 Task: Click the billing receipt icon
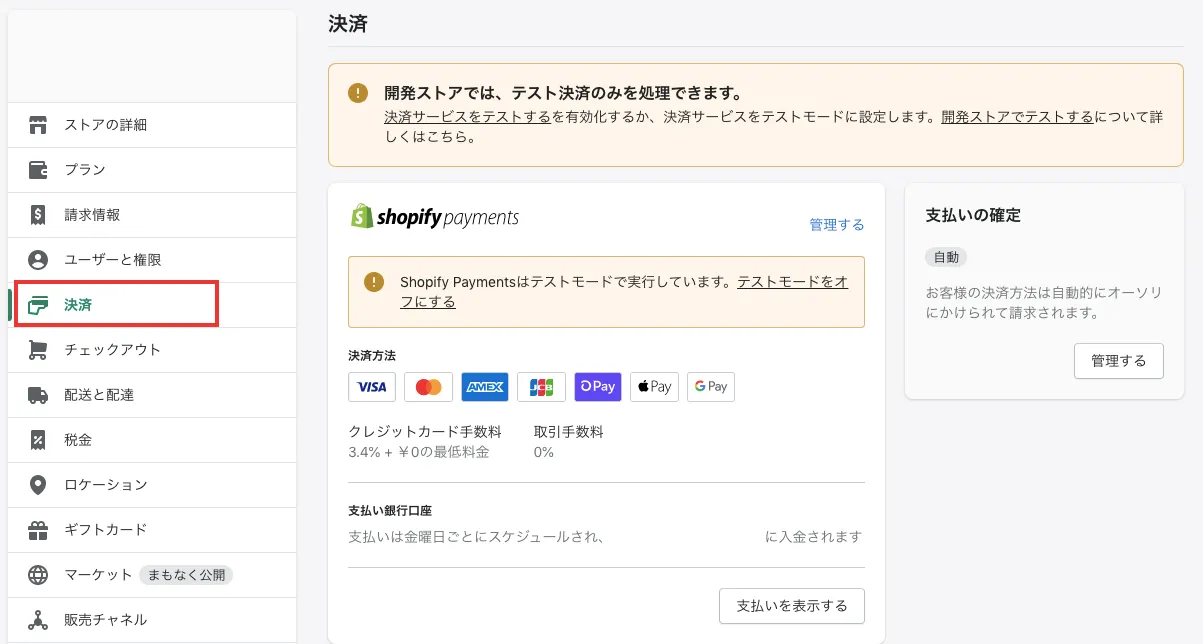click(38, 215)
